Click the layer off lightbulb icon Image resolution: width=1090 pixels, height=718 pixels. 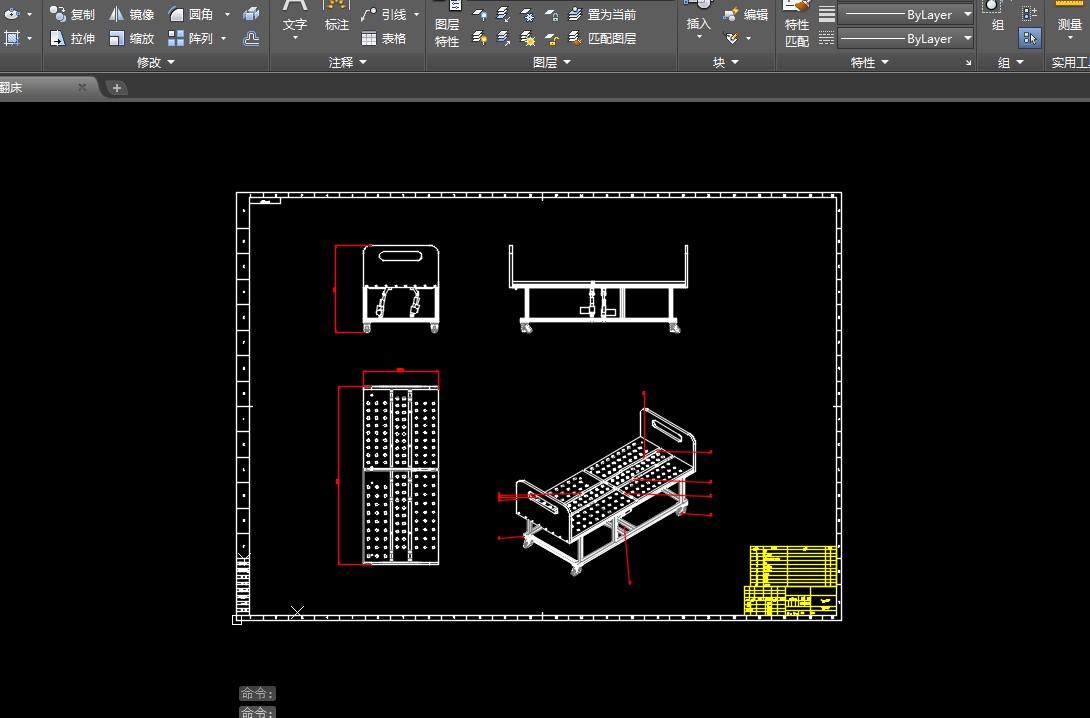click(480, 14)
